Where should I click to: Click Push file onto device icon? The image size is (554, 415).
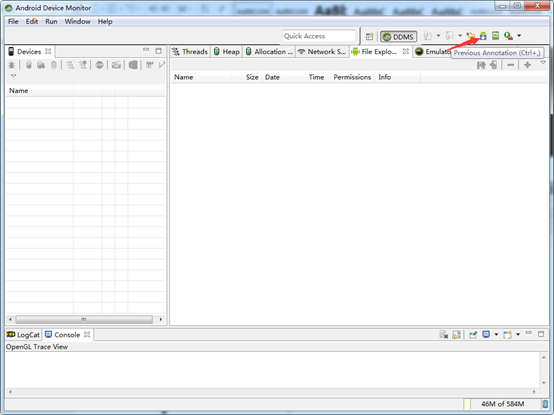coord(494,65)
